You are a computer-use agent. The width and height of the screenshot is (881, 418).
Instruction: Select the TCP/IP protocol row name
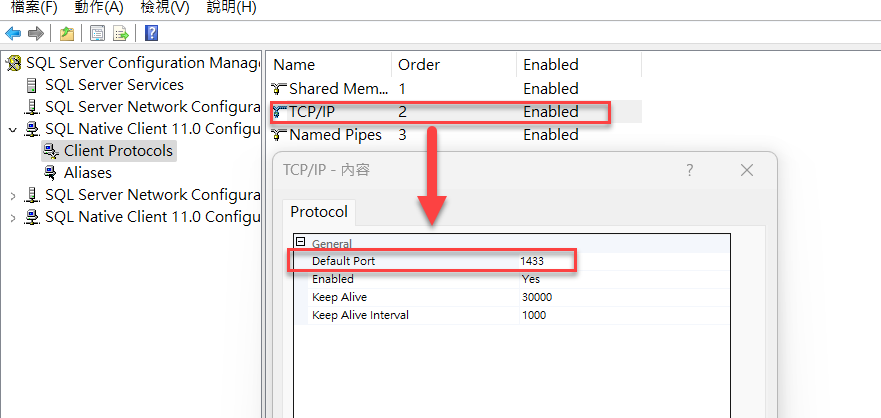(x=311, y=112)
